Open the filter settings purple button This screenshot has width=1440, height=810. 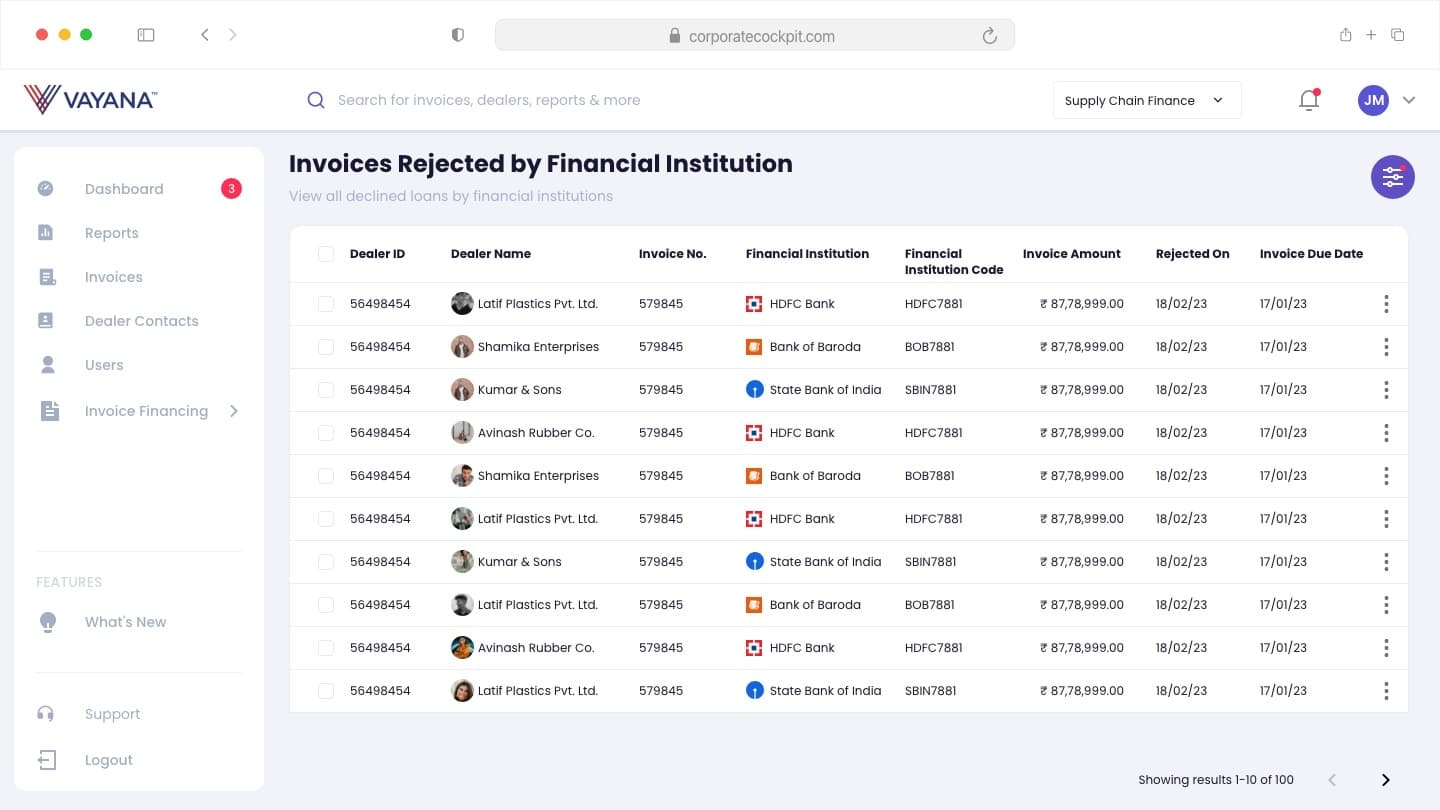tap(1392, 177)
